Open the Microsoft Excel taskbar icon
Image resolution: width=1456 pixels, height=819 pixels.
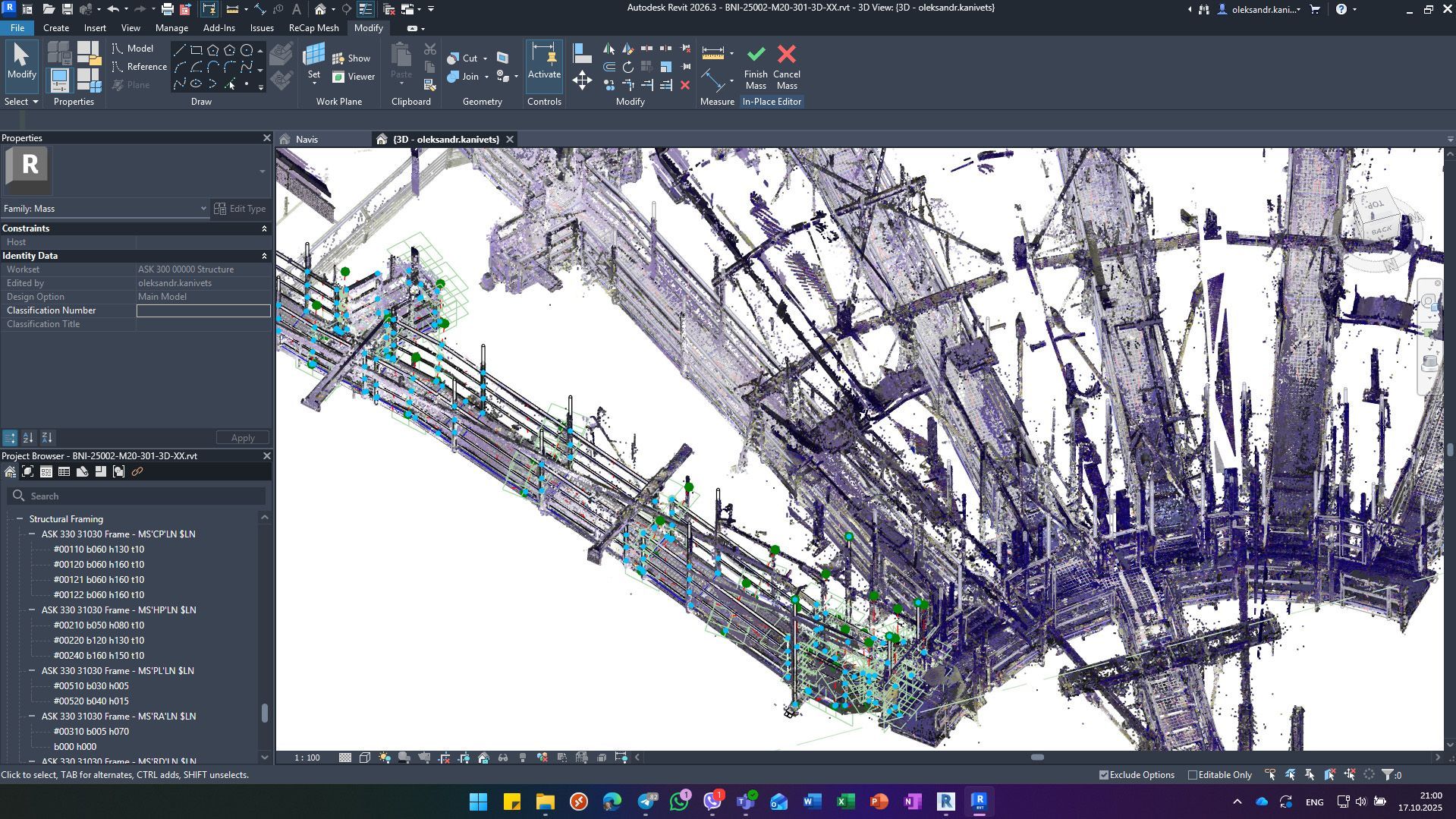point(845,802)
